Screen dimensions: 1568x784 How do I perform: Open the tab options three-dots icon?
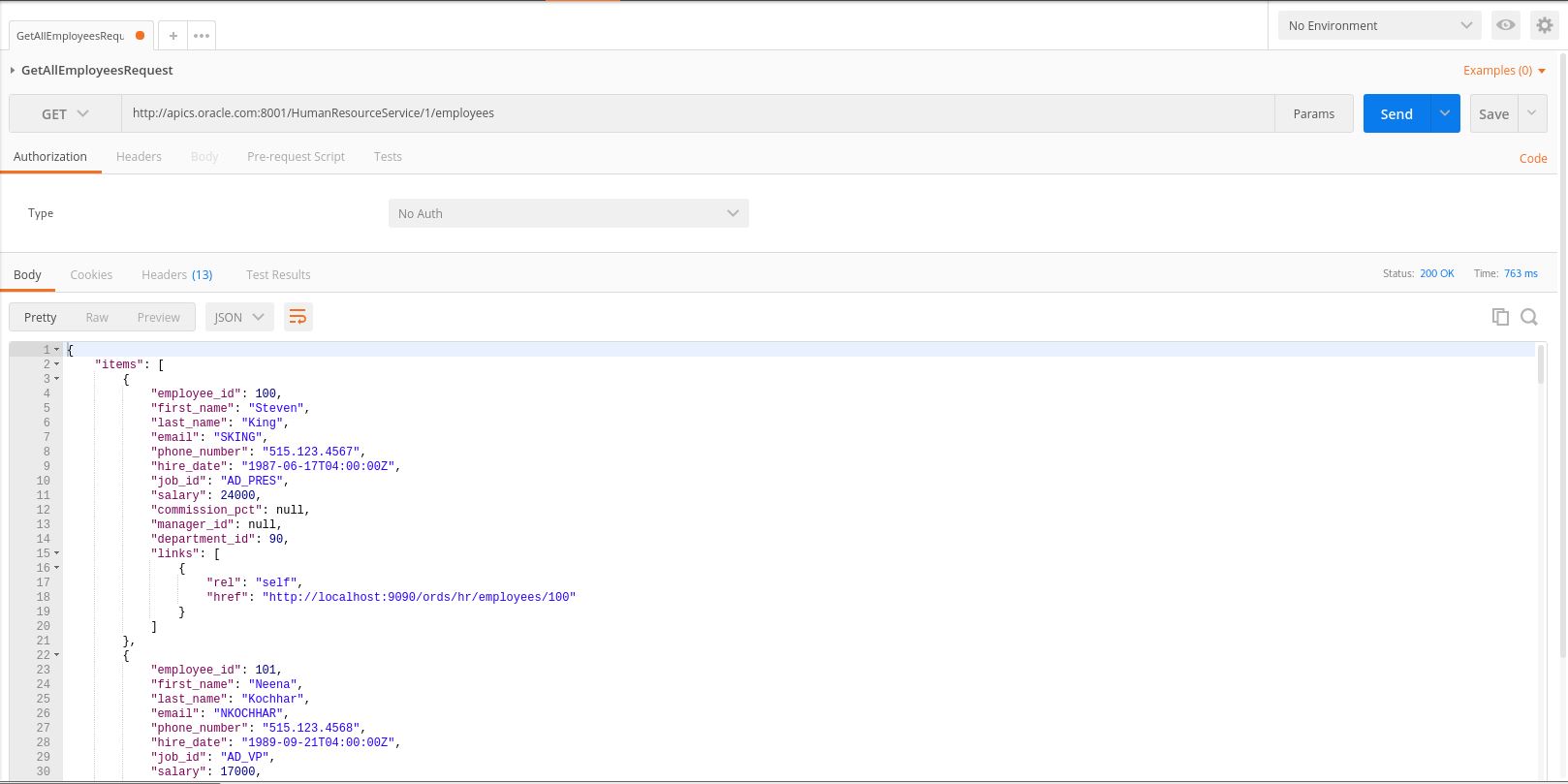pos(202,36)
